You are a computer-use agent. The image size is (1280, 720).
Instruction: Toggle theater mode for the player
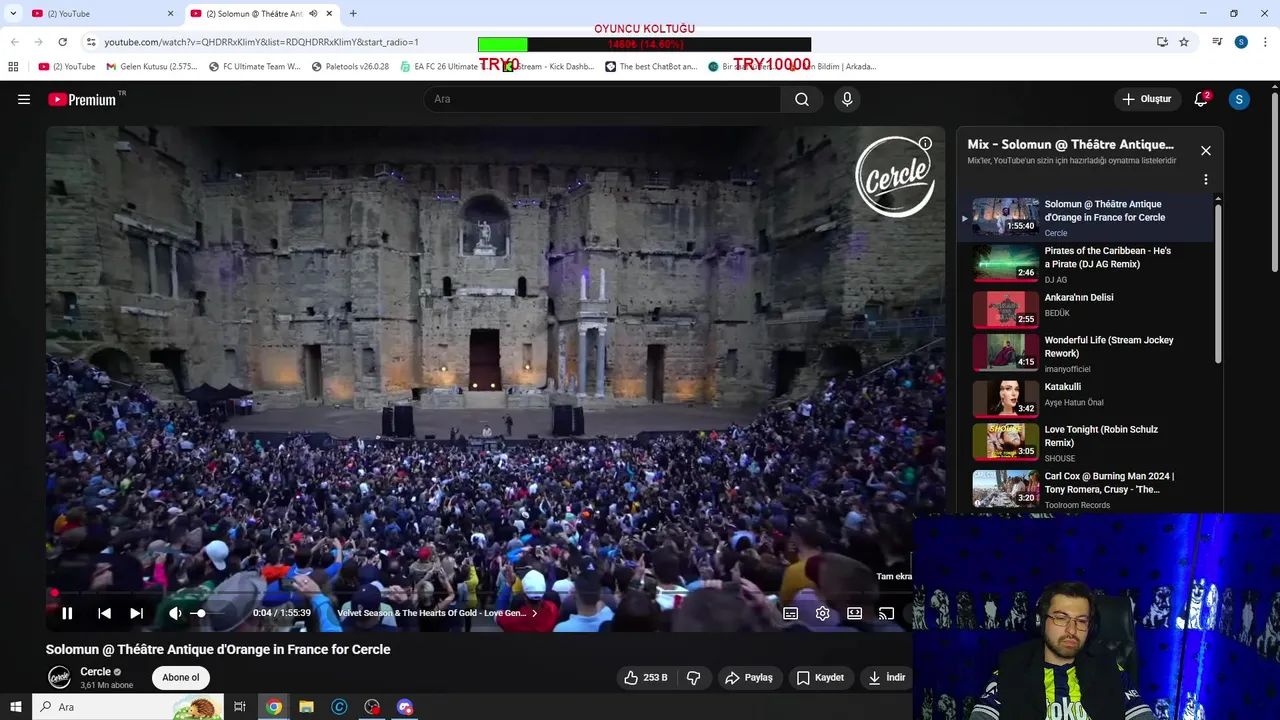click(854, 613)
